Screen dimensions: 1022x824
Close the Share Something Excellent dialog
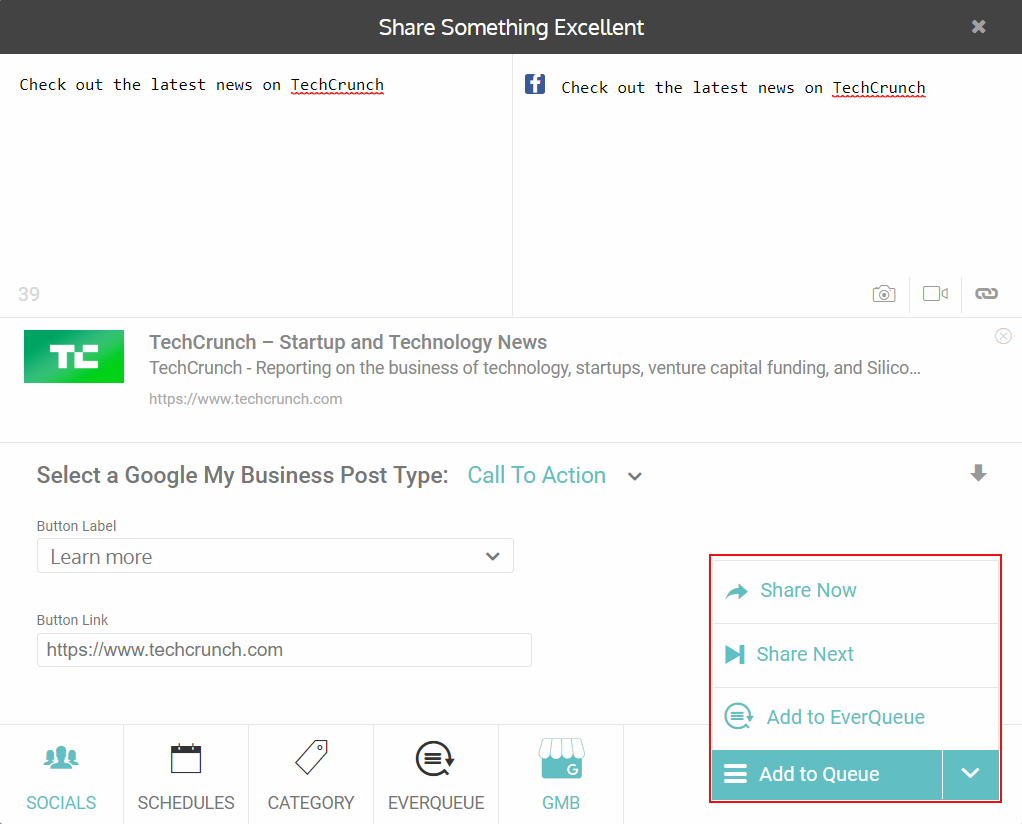978,27
